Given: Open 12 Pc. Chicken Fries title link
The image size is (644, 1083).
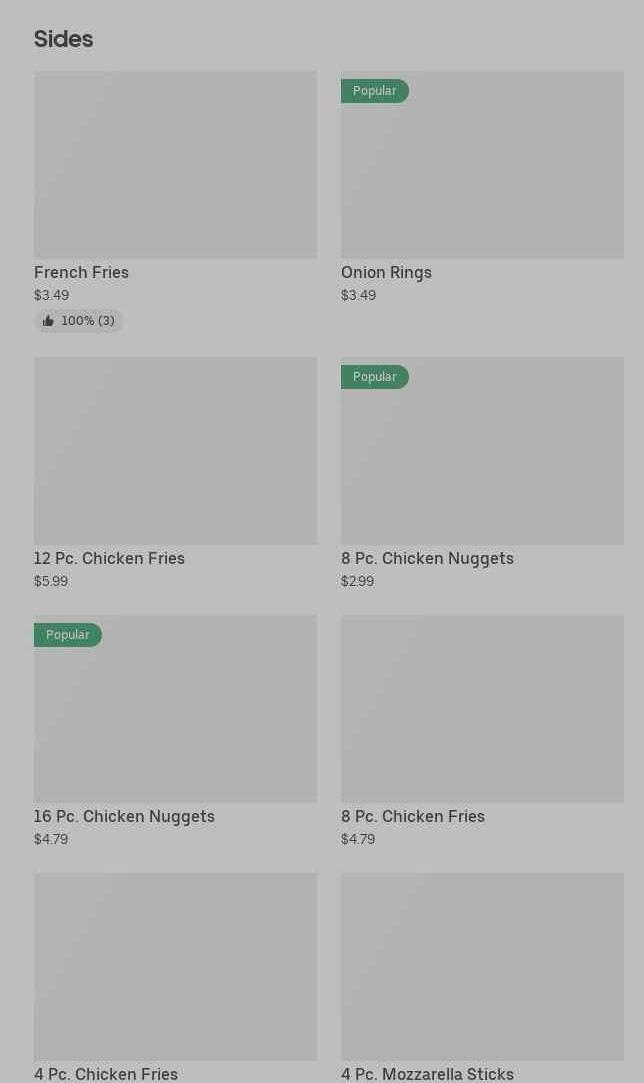Looking at the screenshot, I should 109,559.
